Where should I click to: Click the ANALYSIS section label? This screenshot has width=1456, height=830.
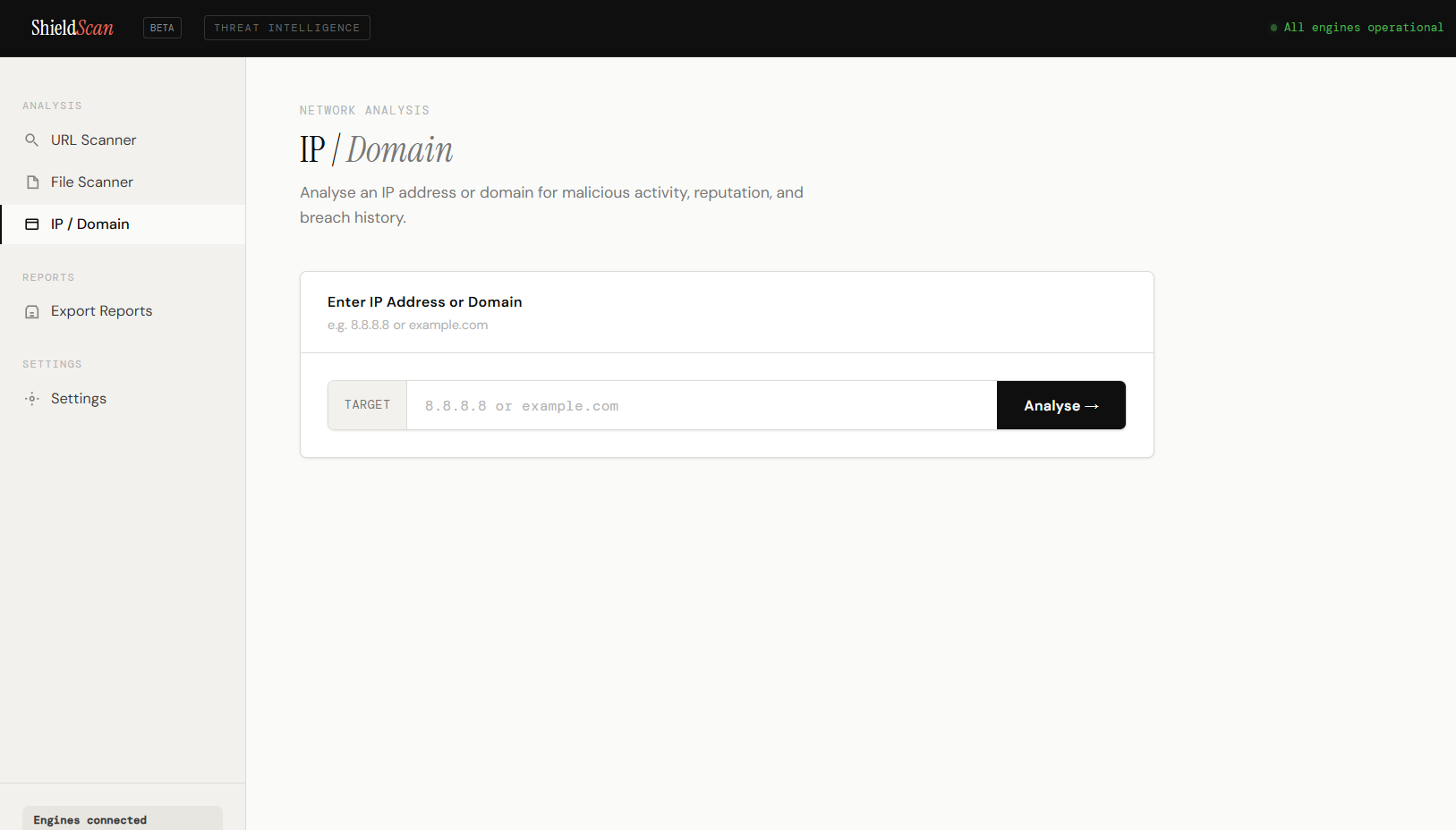52,106
